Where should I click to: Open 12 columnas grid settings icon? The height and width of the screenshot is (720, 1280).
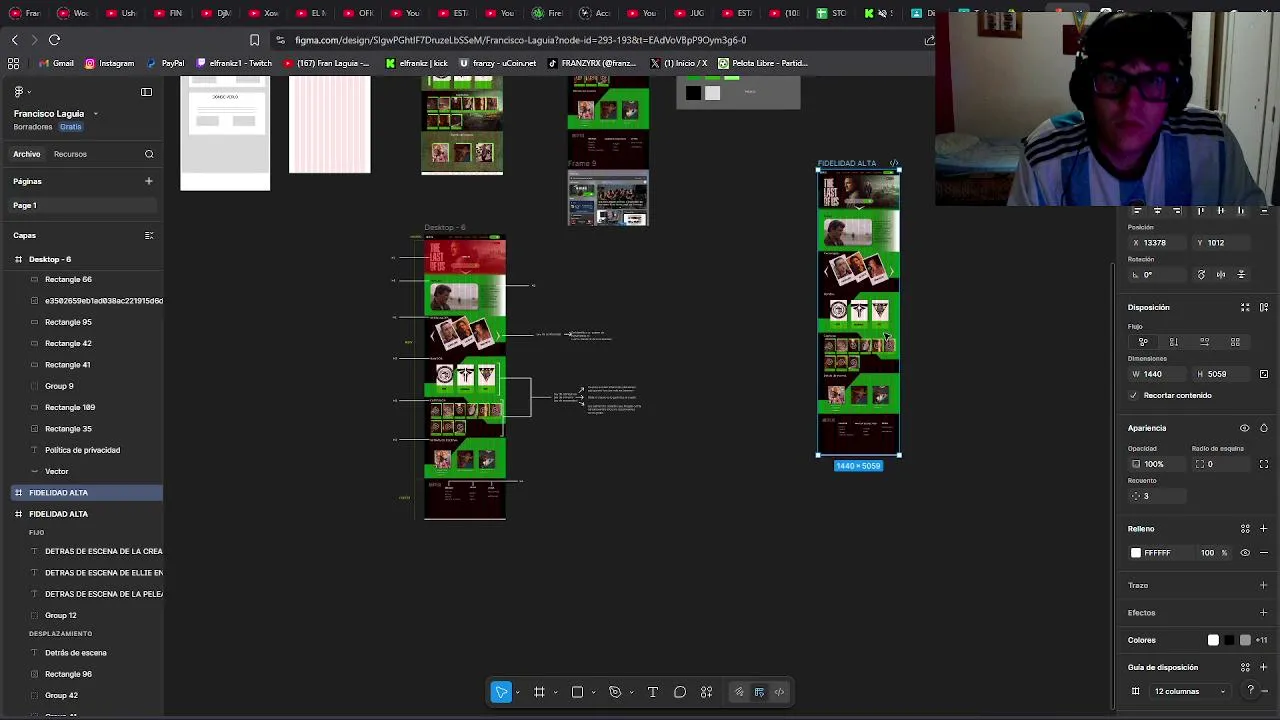click(1135, 691)
